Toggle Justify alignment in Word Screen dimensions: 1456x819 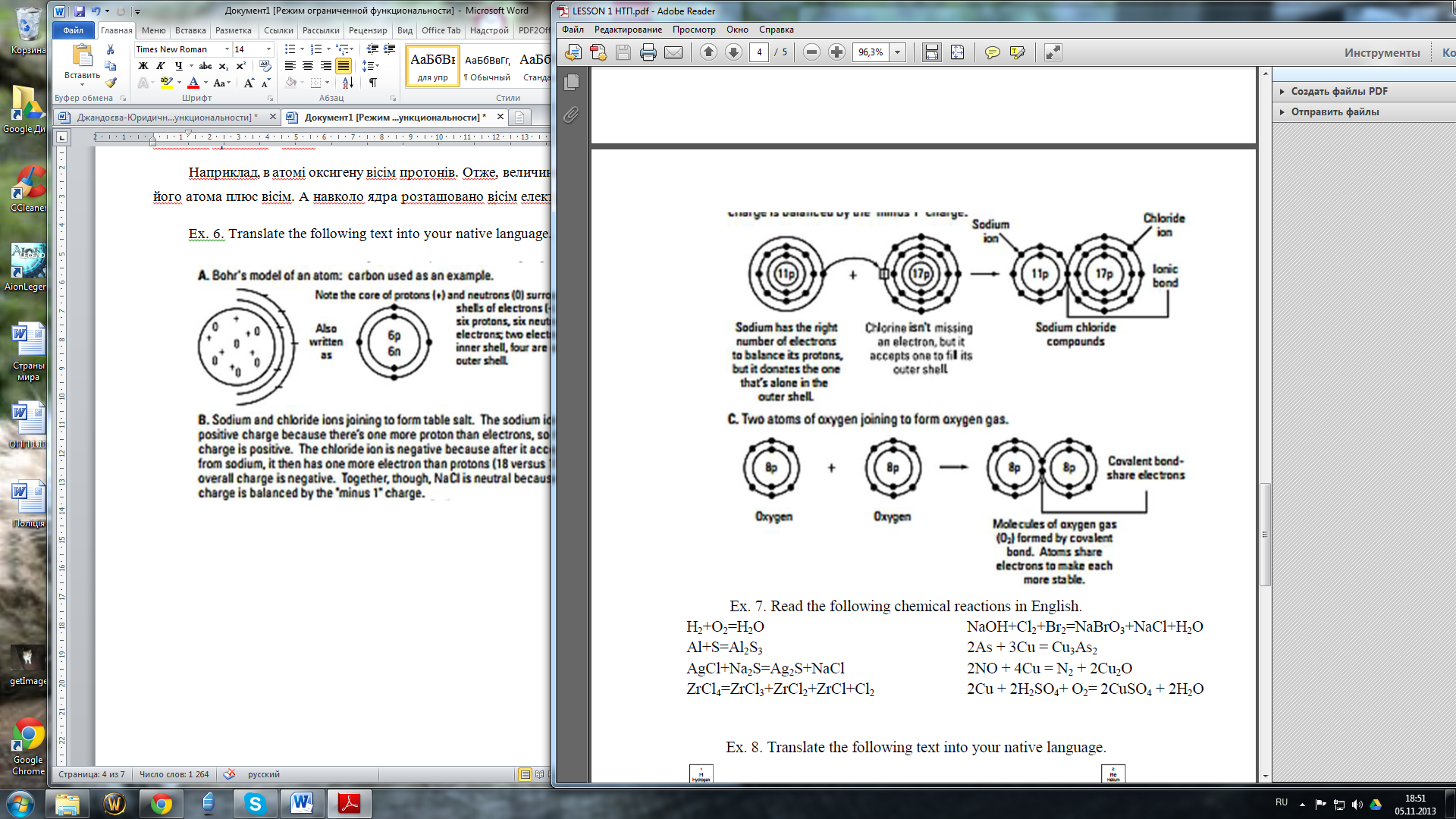point(344,66)
